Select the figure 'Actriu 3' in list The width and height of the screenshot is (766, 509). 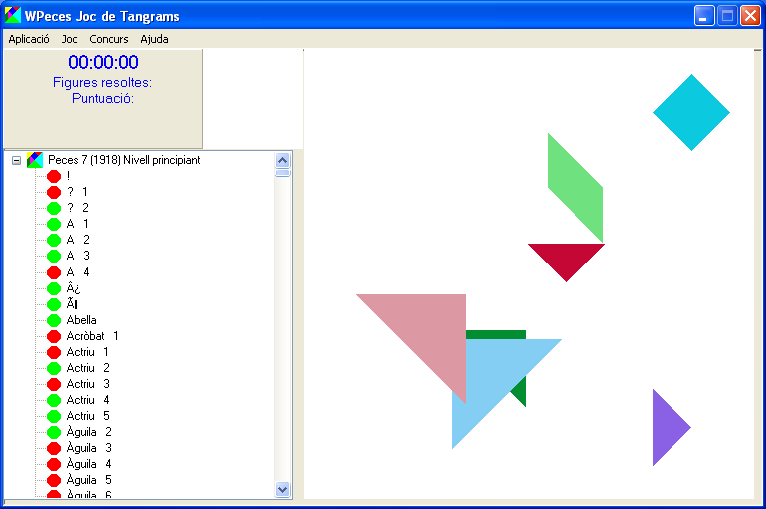coord(88,384)
